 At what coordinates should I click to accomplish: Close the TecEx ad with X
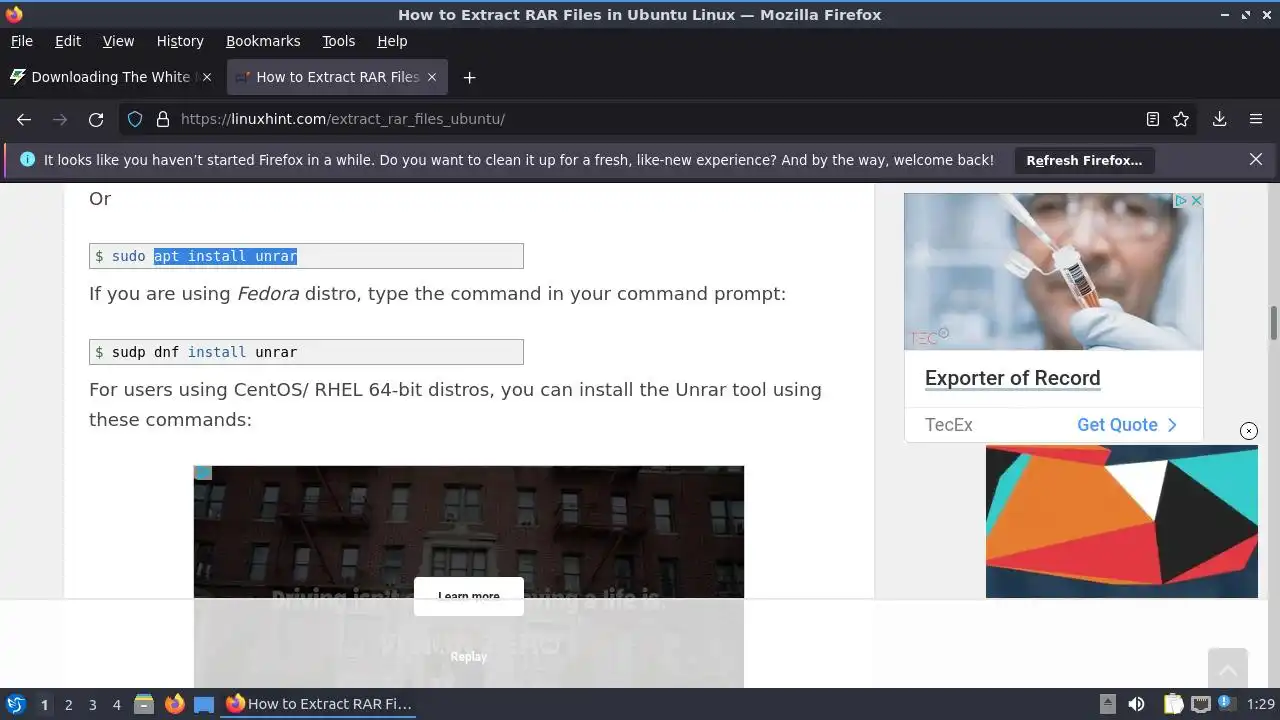click(x=1196, y=201)
